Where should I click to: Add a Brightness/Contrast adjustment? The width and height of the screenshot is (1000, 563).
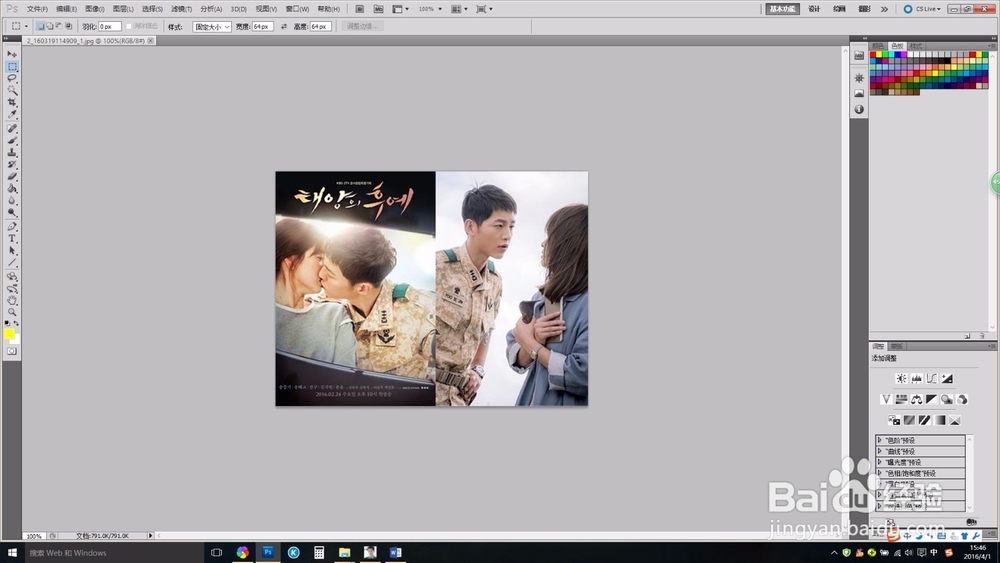tap(901, 379)
